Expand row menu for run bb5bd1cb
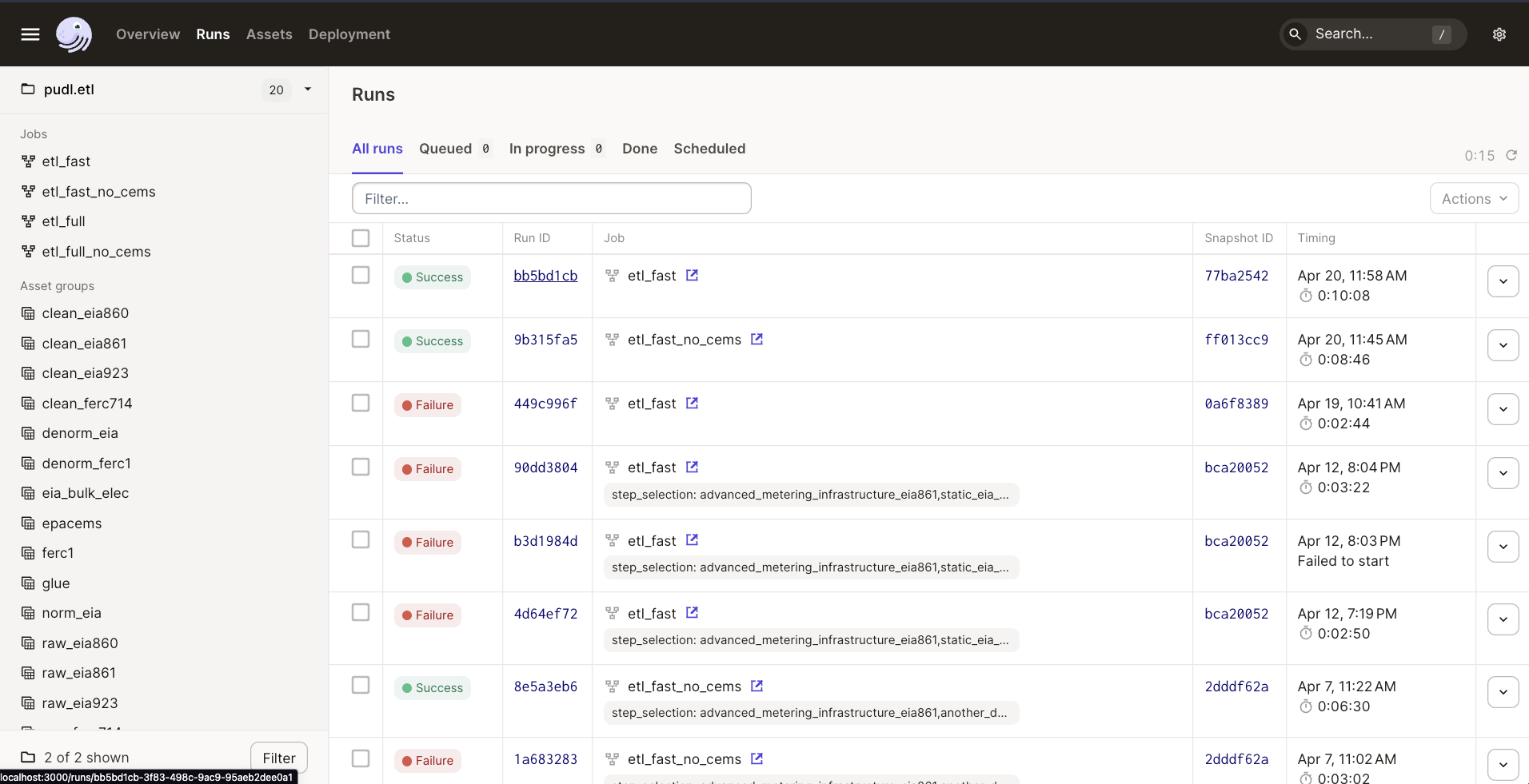Image resolution: width=1529 pixels, height=784 pixels. click(1503, 281)
